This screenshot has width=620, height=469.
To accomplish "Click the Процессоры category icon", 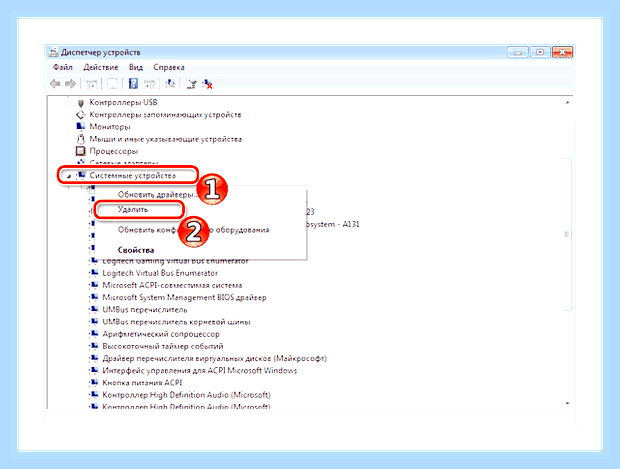I will click(80, 151).
